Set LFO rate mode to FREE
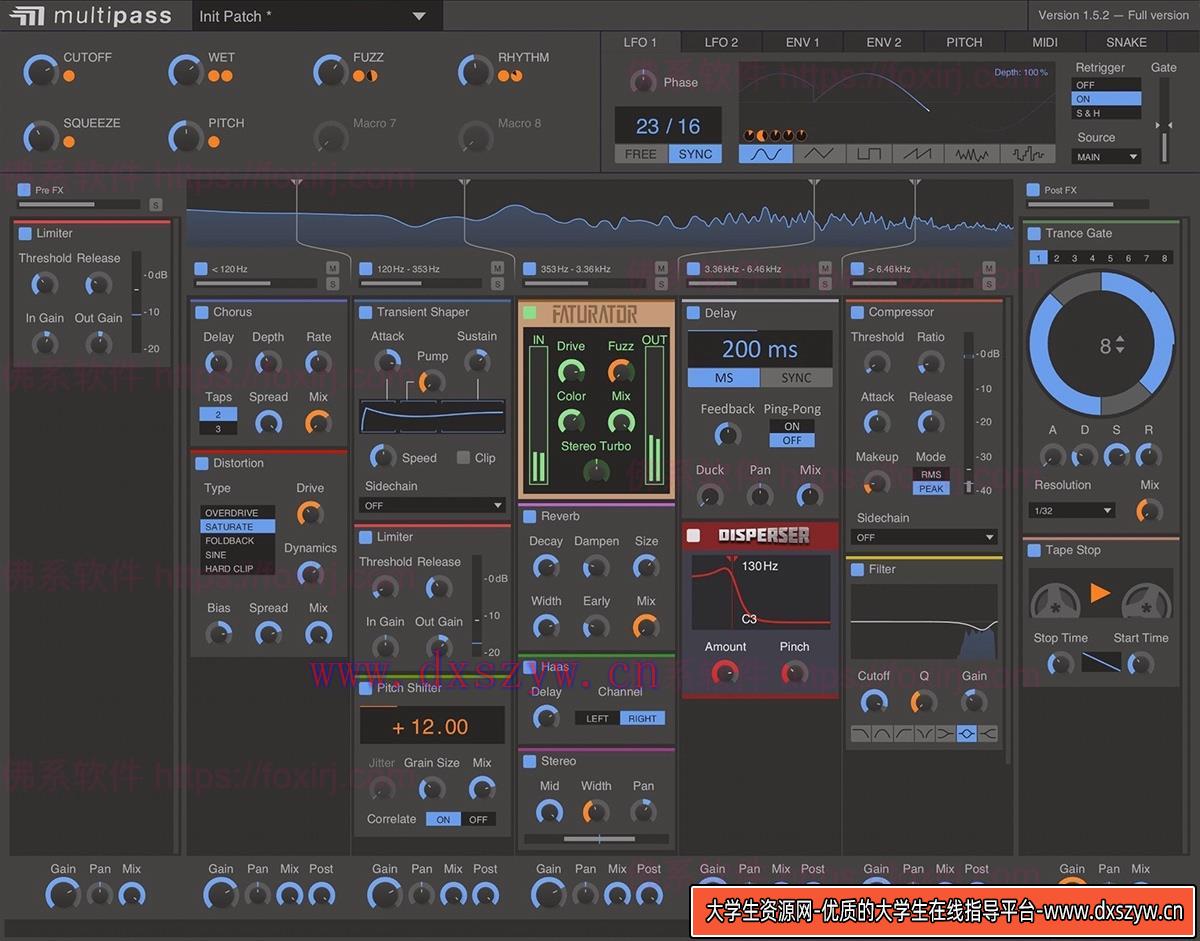Image resolution: width=1200 pixels, height=941 pixels. point(640,154)
